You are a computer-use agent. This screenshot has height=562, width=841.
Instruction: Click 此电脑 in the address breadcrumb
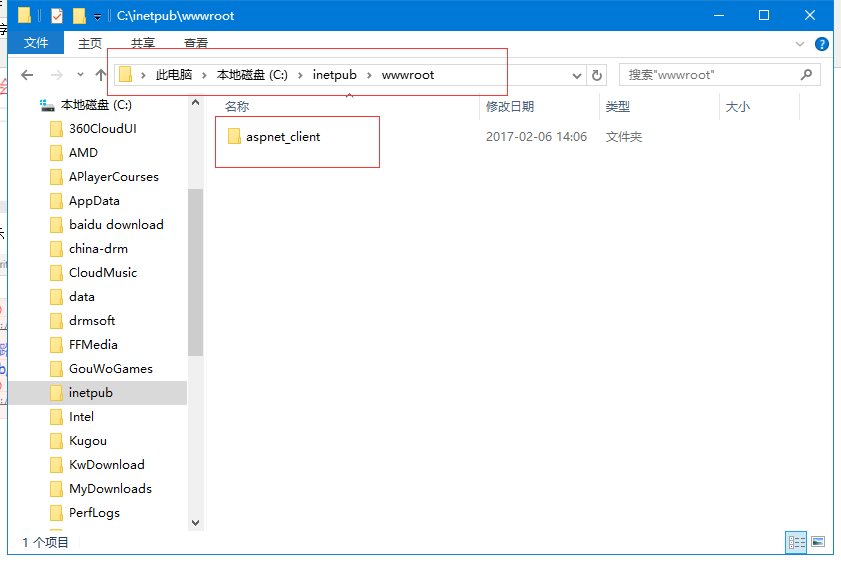tap(174, 75)
